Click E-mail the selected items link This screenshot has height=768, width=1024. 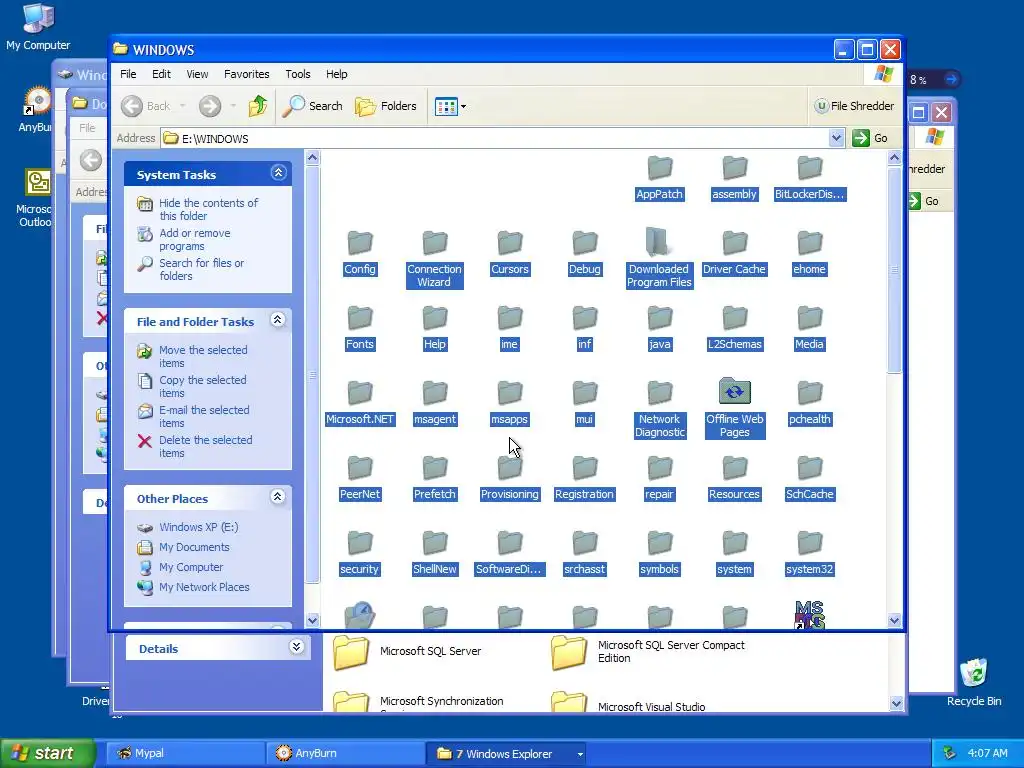[204, 416]
